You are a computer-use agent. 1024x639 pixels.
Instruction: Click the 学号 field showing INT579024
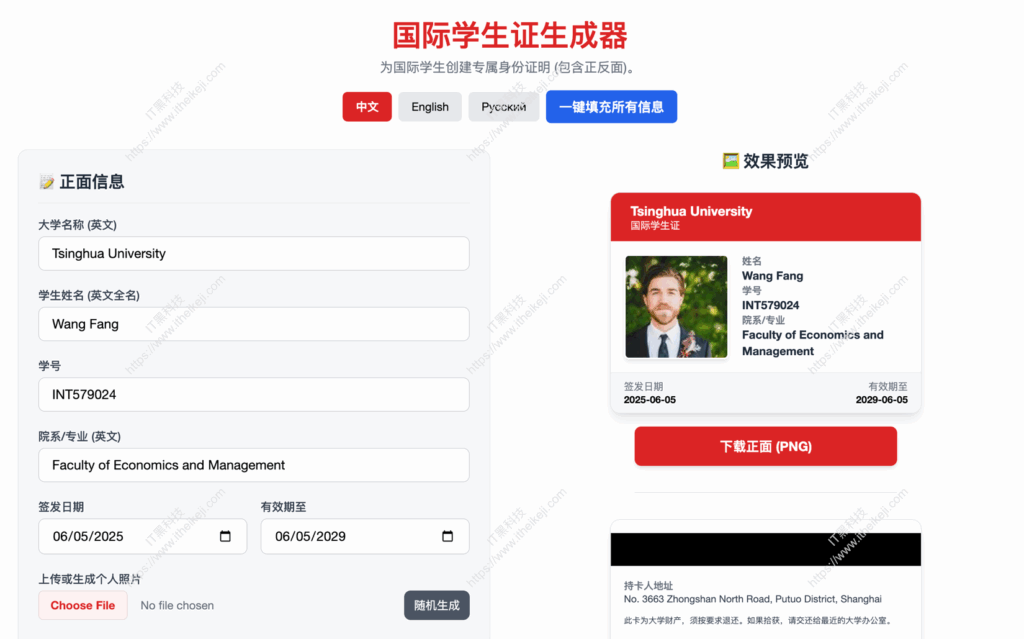coord(253,394)
